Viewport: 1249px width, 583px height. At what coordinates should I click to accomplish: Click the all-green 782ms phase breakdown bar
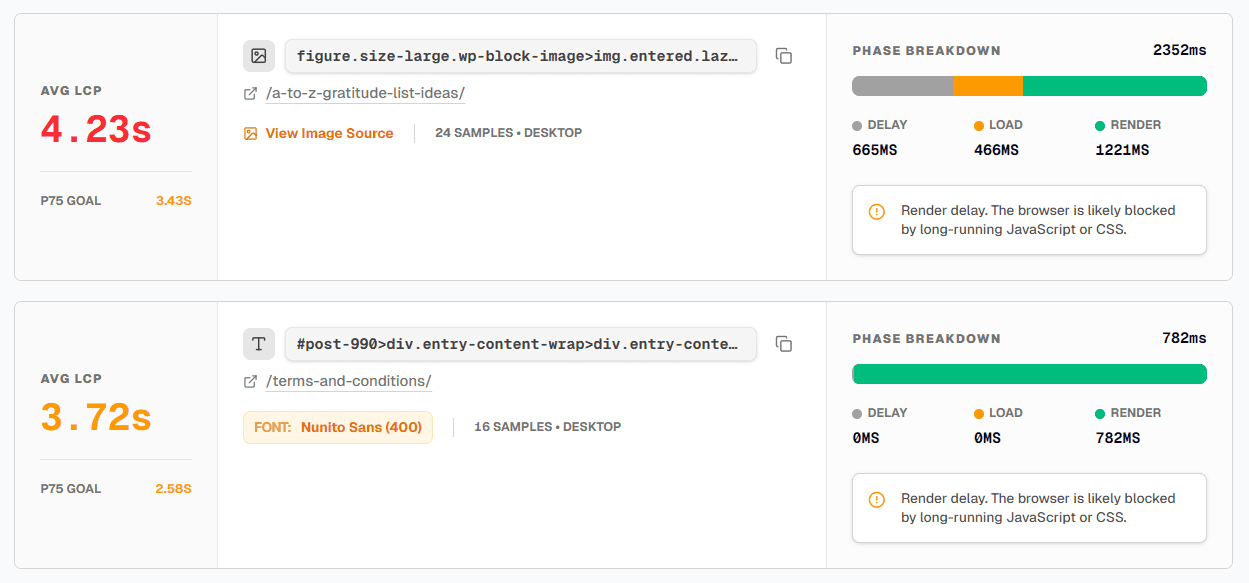pyautogui.click(x=1029, y=374)
